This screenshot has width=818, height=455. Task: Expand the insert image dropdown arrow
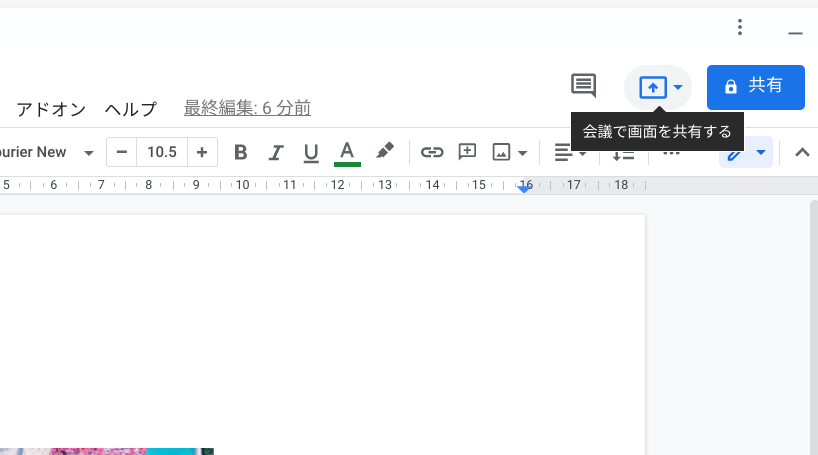523,153
